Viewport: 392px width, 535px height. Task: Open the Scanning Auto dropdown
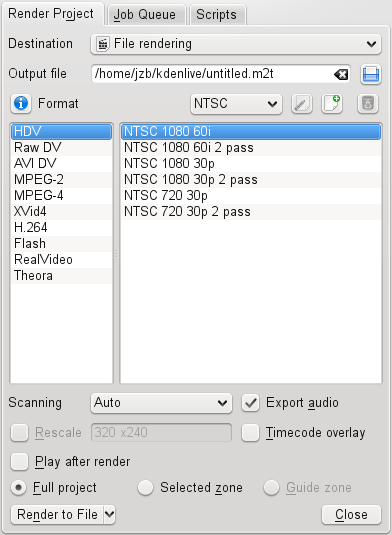point(161,403)
